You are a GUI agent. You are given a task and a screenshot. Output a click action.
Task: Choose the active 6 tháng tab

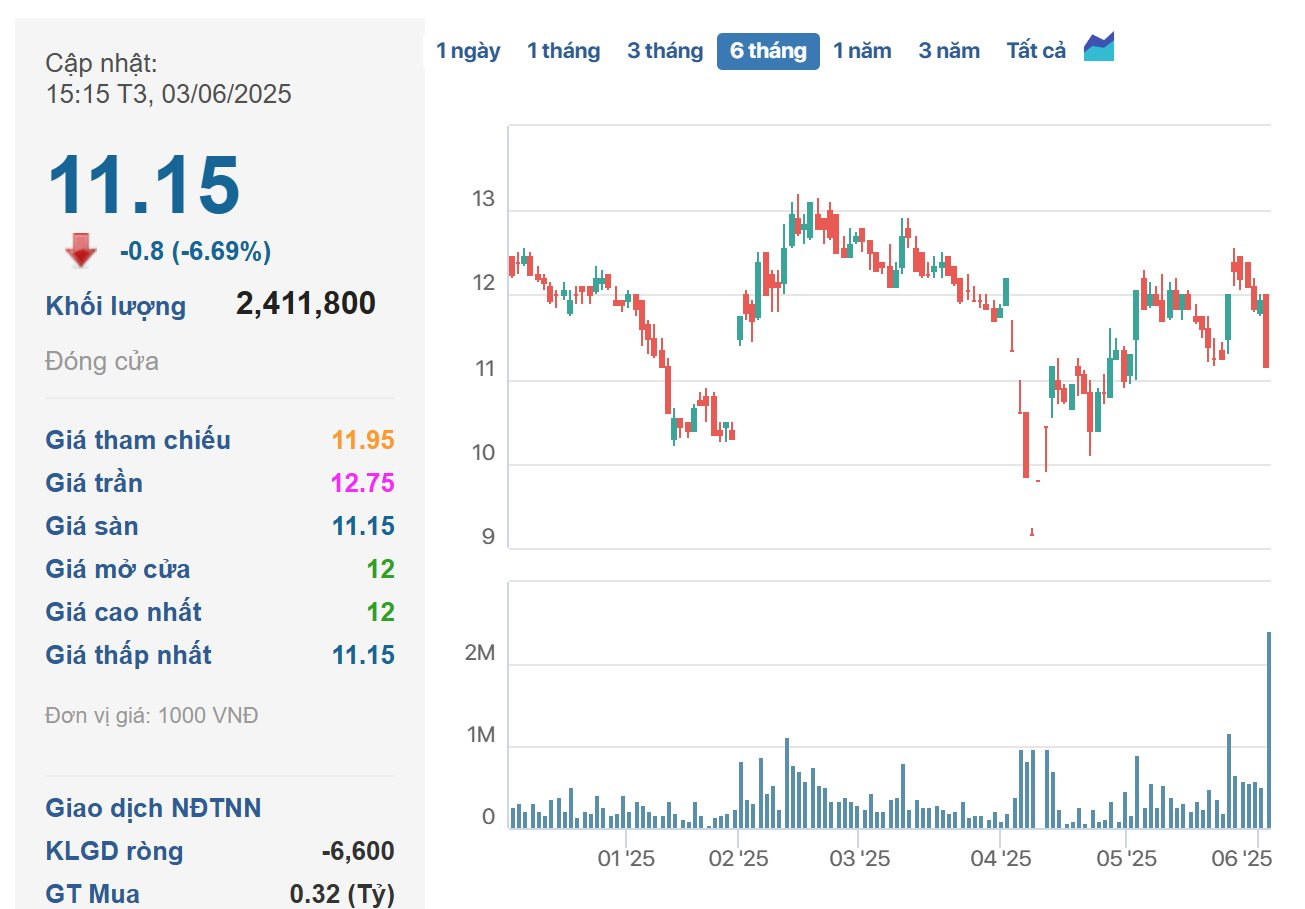(x=768, y=51)
